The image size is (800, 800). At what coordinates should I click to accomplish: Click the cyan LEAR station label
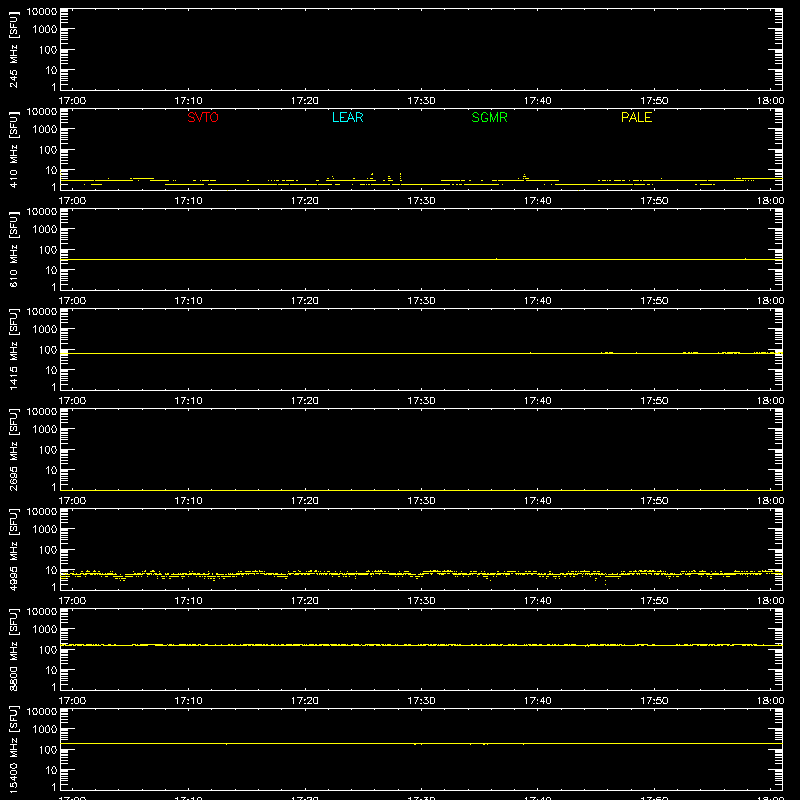pyautogui.click(x=347, y=117)
